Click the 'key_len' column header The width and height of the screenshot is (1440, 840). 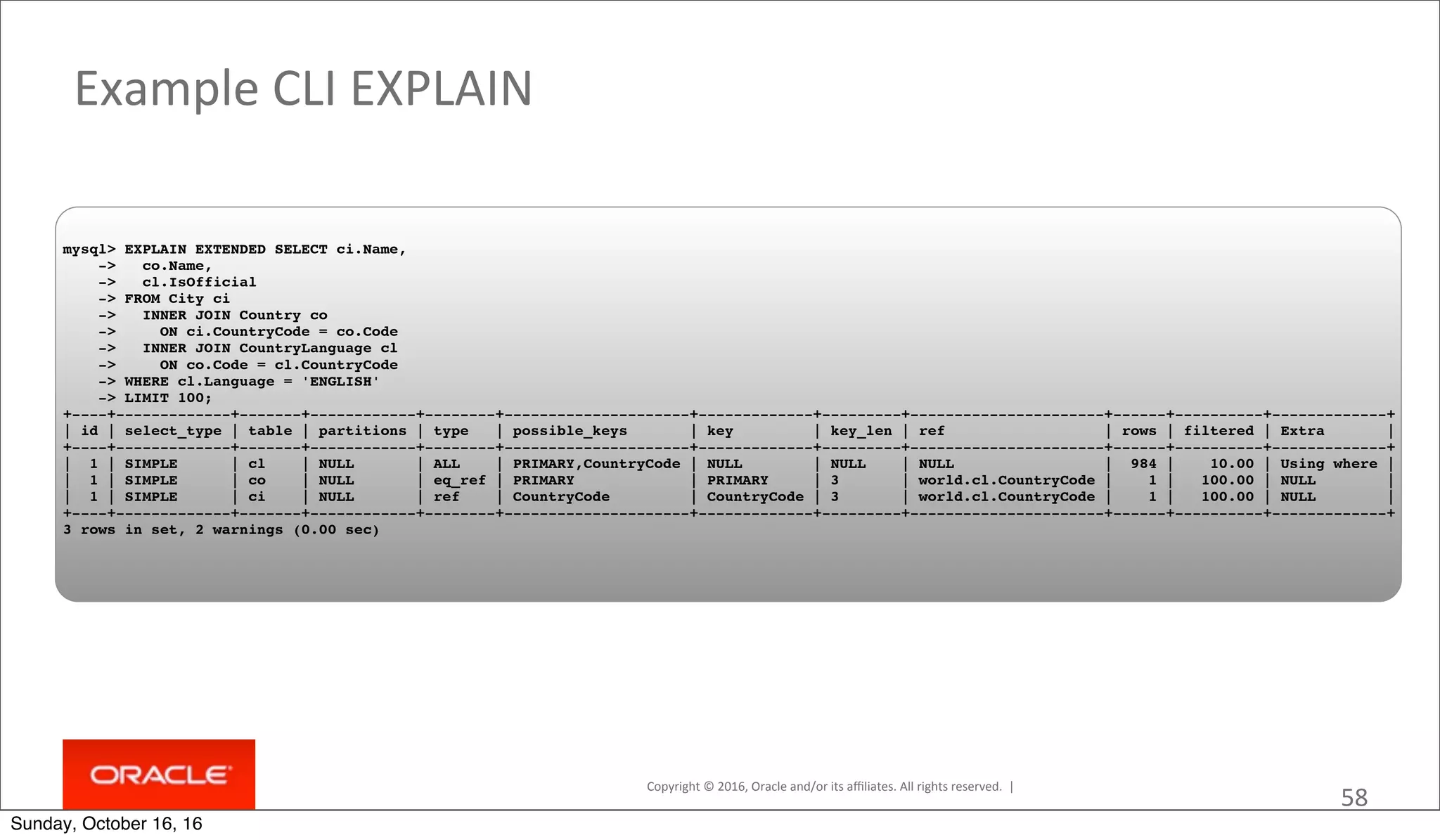[x=861, y=431]
